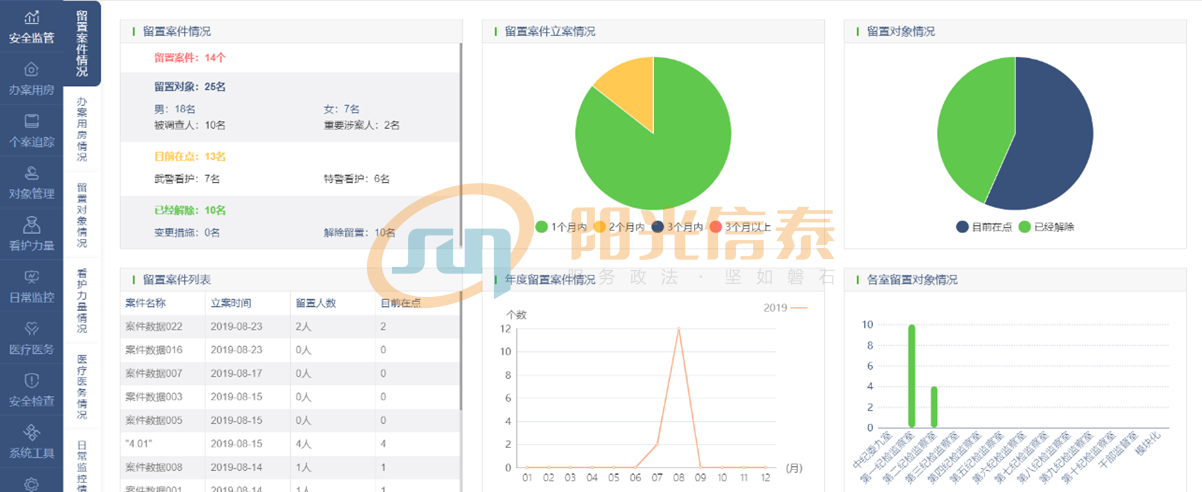
Task: Select the row 案件数据016
Action: pos(289,350)
